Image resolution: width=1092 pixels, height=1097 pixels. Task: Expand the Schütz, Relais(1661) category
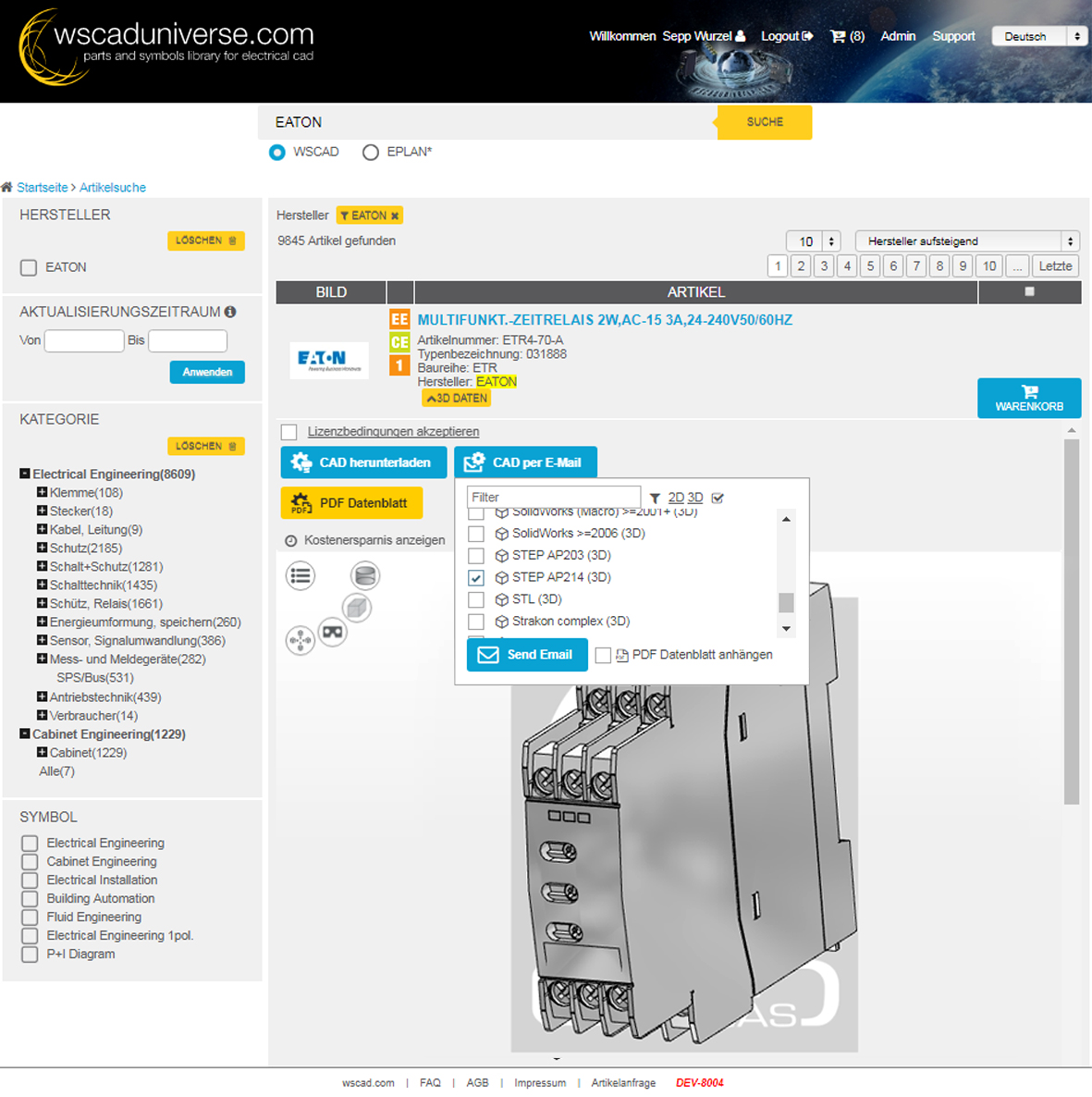[42, 602]
